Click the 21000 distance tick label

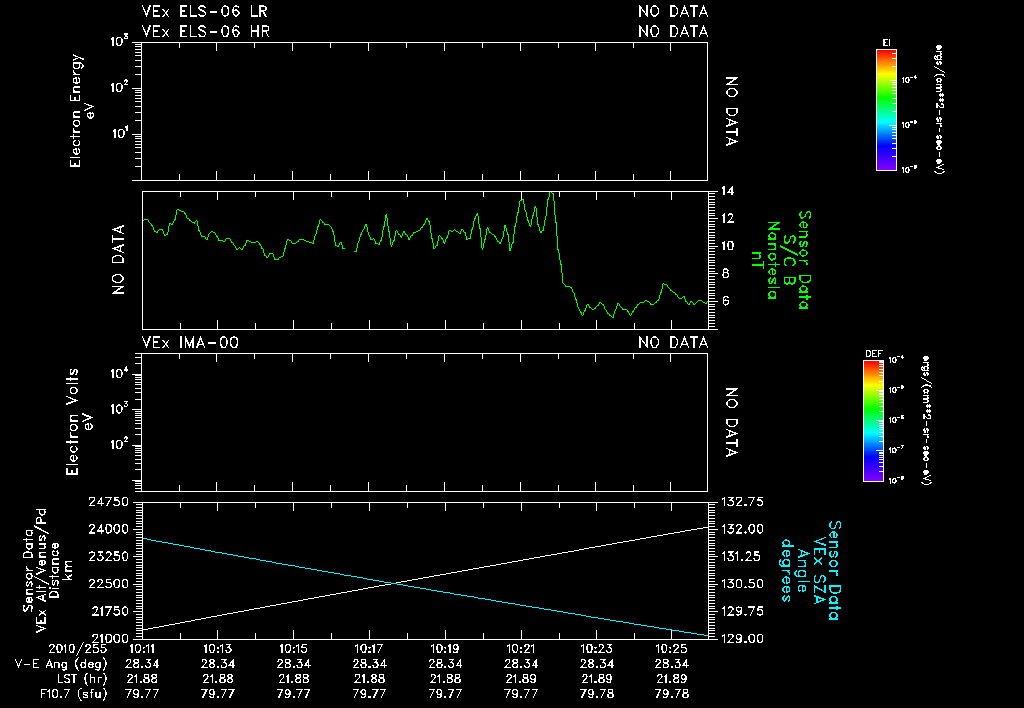(x=108, y=638)
